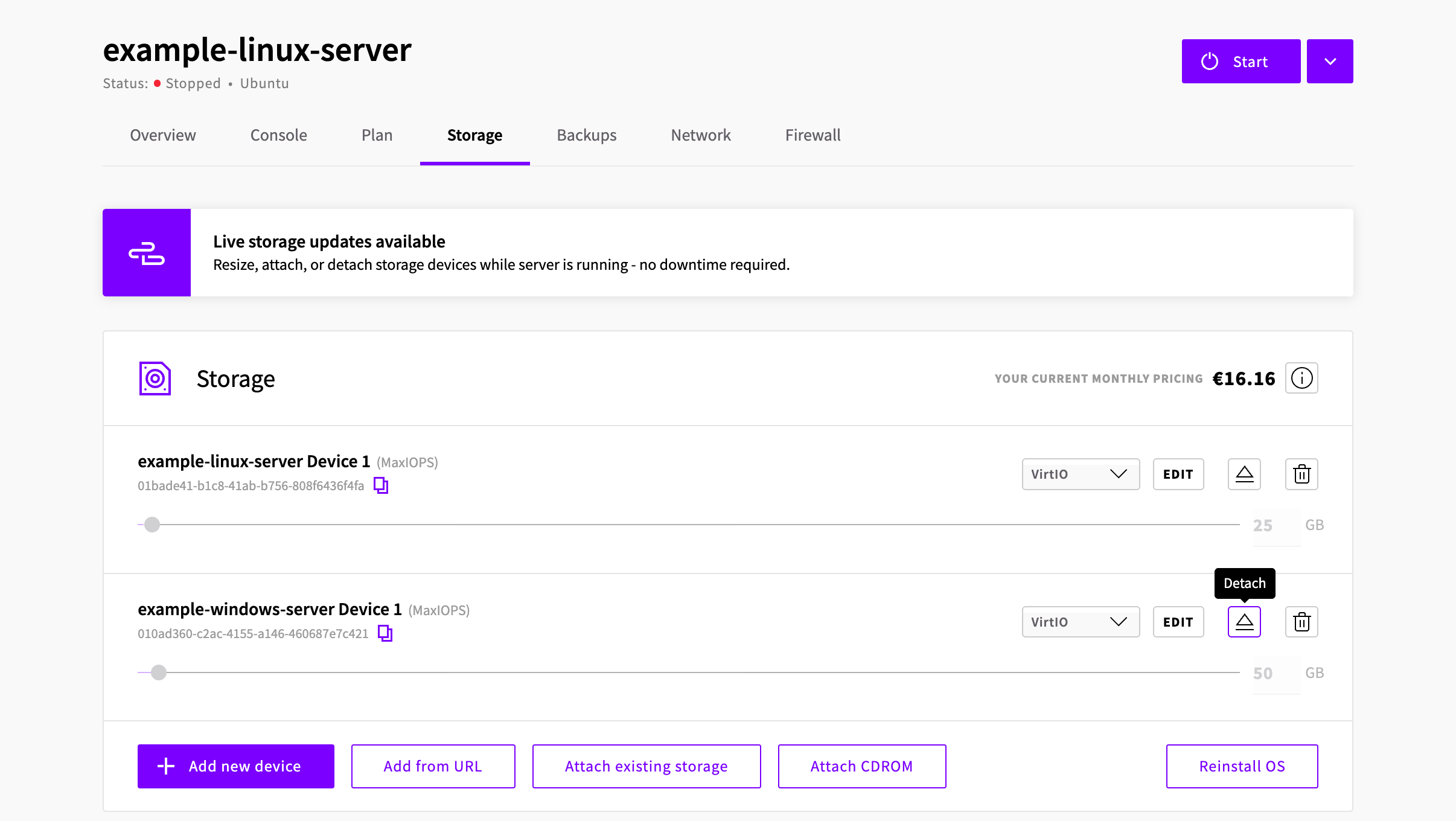The width and height of the screenshot is (1456, 821).
Task: Copy UUID 010ad360-c2ac-4155-a146-460687e7c421
Action: [x=385, y=633]
